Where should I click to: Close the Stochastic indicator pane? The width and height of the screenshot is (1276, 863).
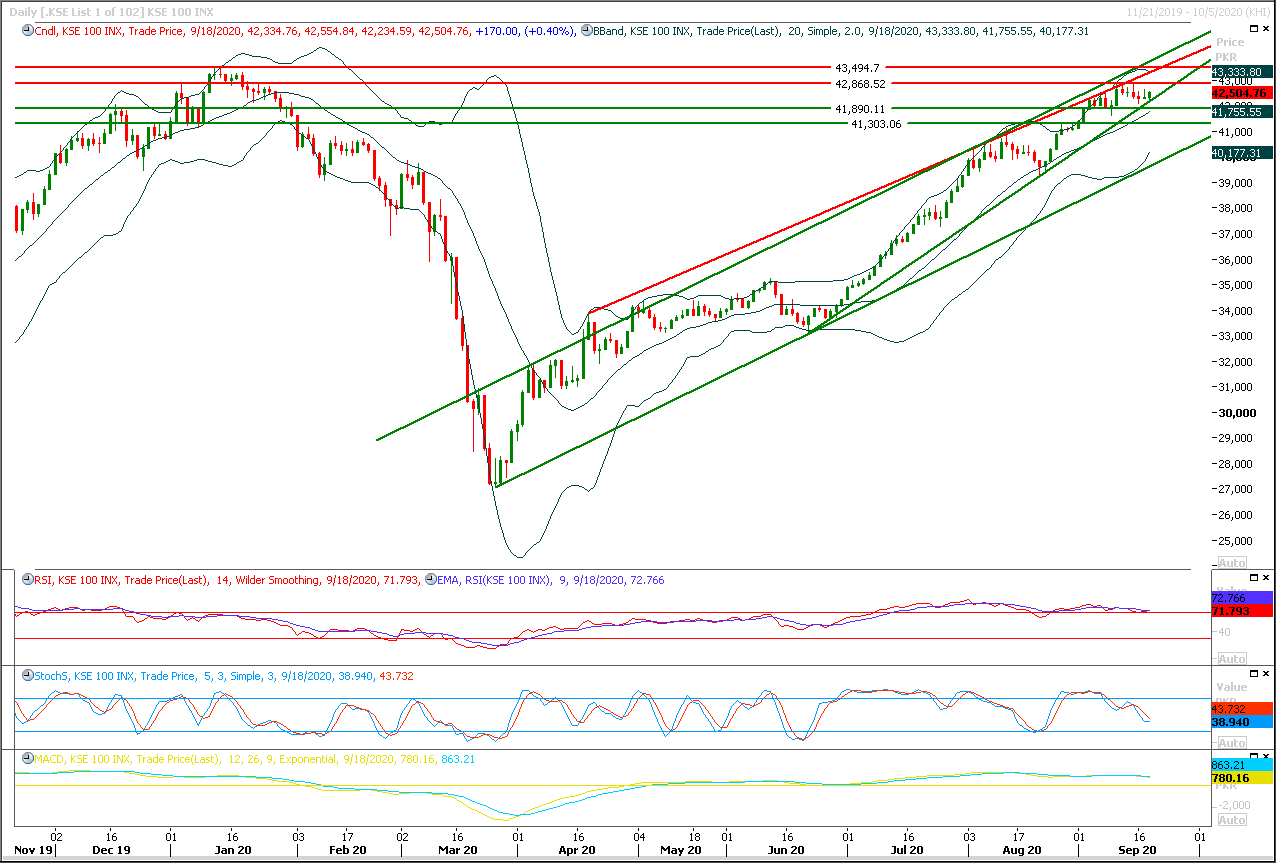click(1266, 674)
